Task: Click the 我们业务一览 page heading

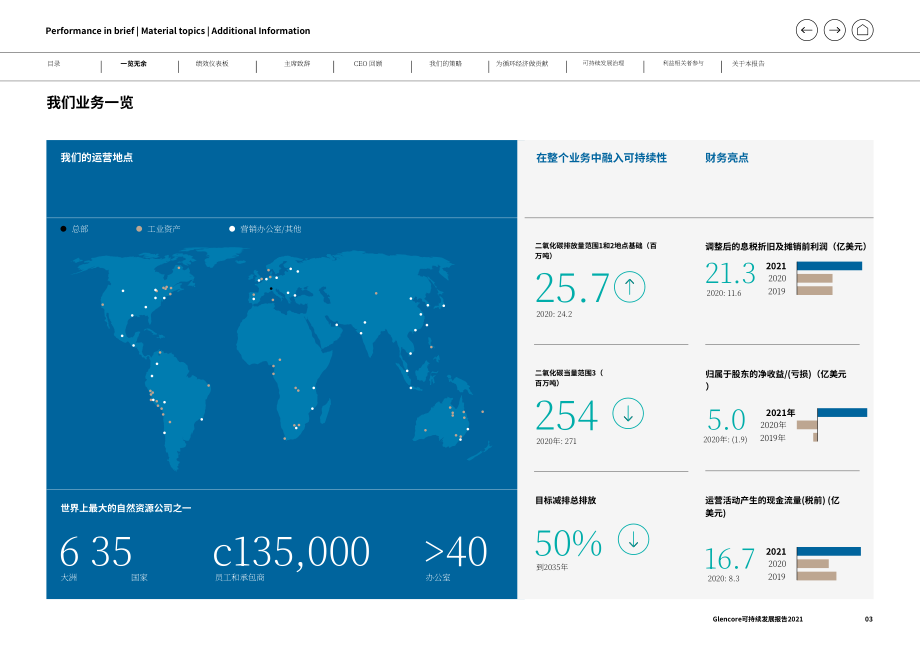Action: (90, 103)
